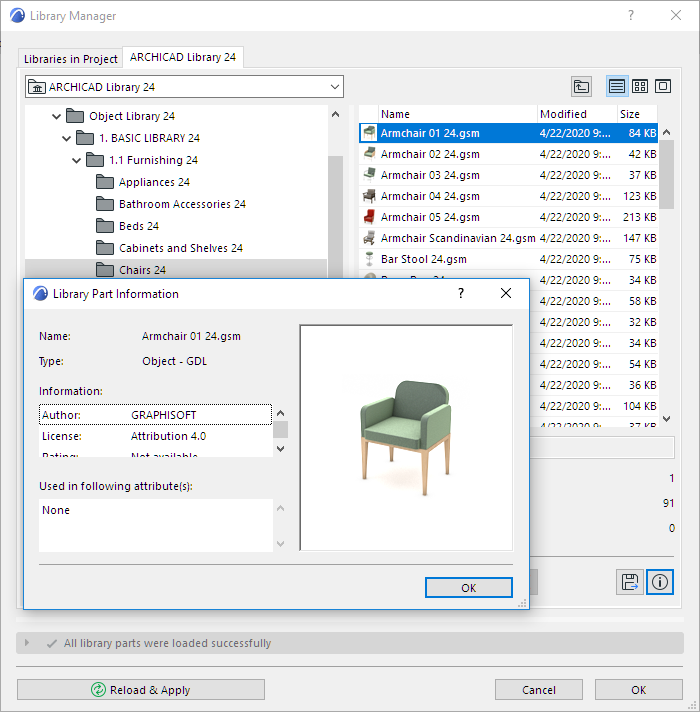Click the Armchair Scandinavian file icon
This screenshot has width=700, height=712.
370,237
